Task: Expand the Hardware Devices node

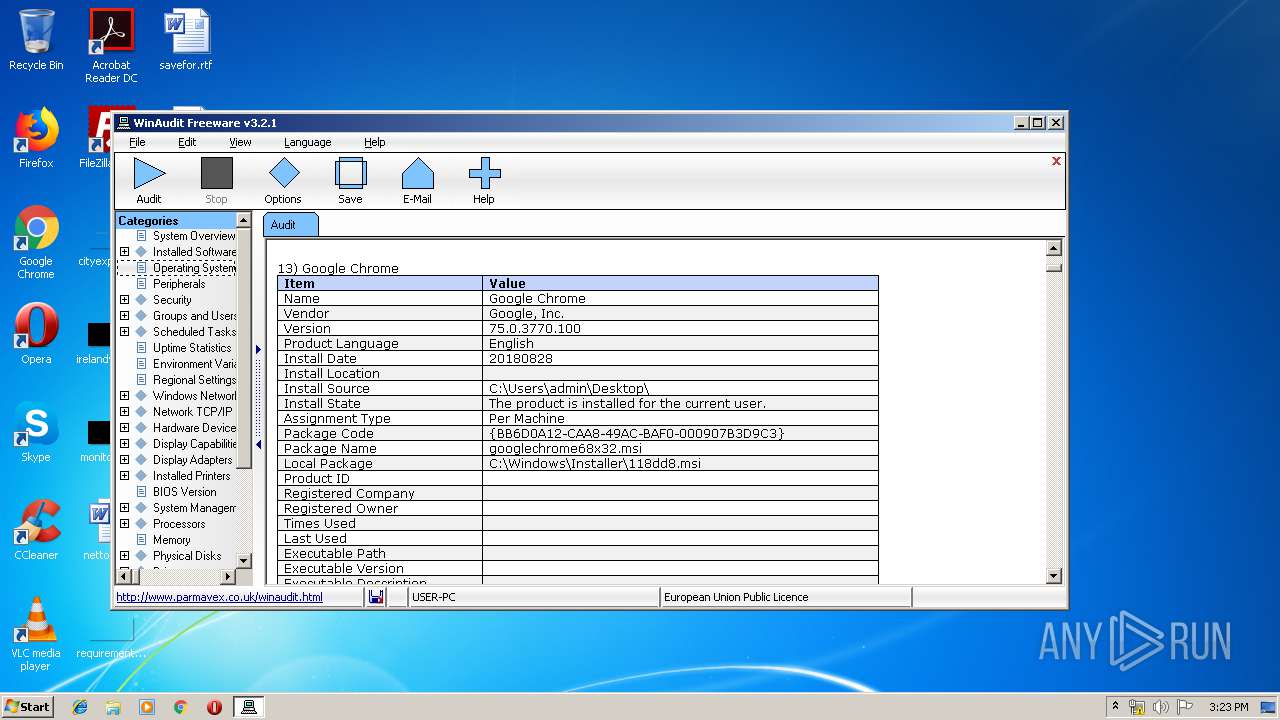Action: (124, 428)
